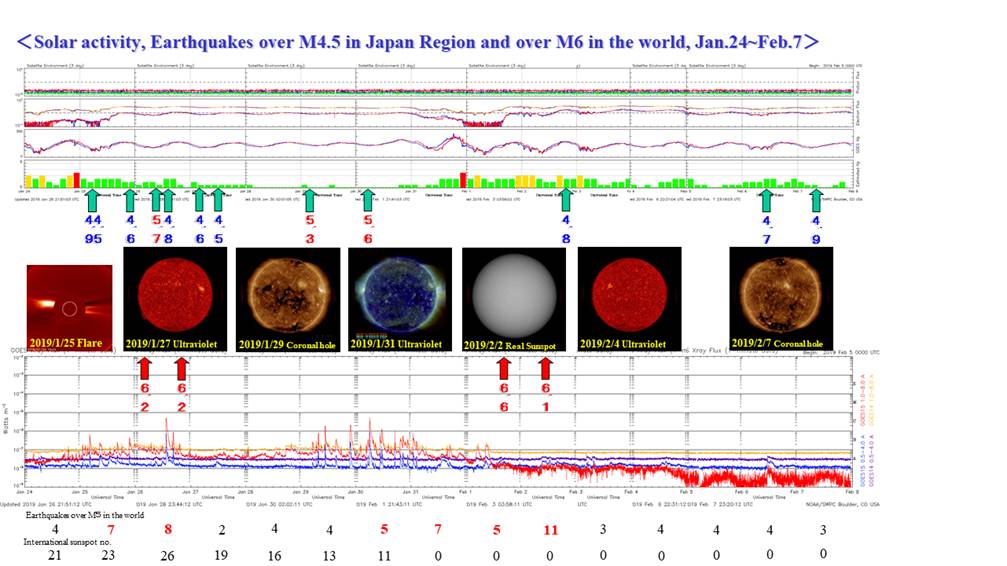Select the 'Earthquakes over M5 in the world' label
1007x566 pixels.
pyautogui.click(x=85, y=515)
